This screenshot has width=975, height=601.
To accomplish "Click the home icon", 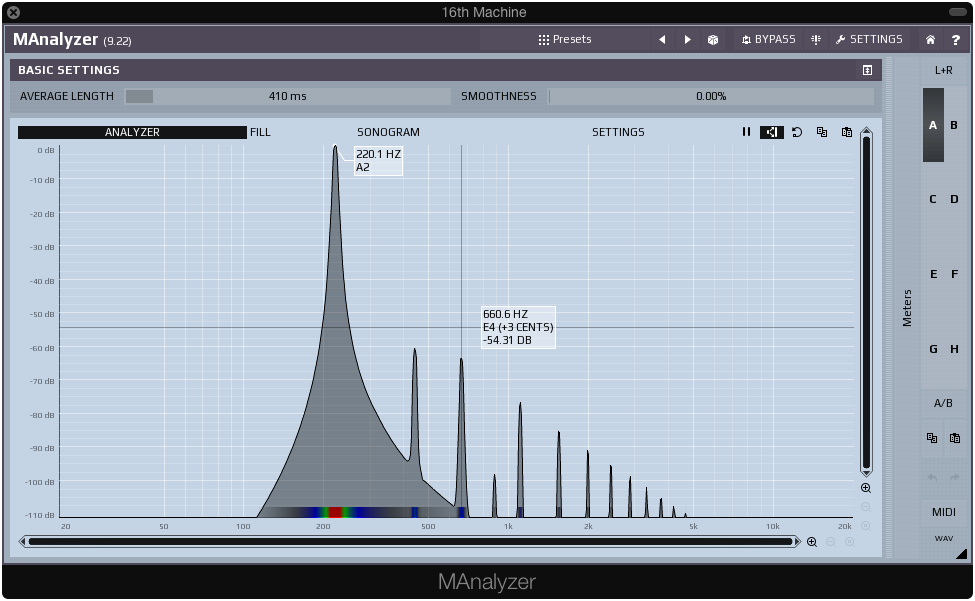I will [930, 39].
